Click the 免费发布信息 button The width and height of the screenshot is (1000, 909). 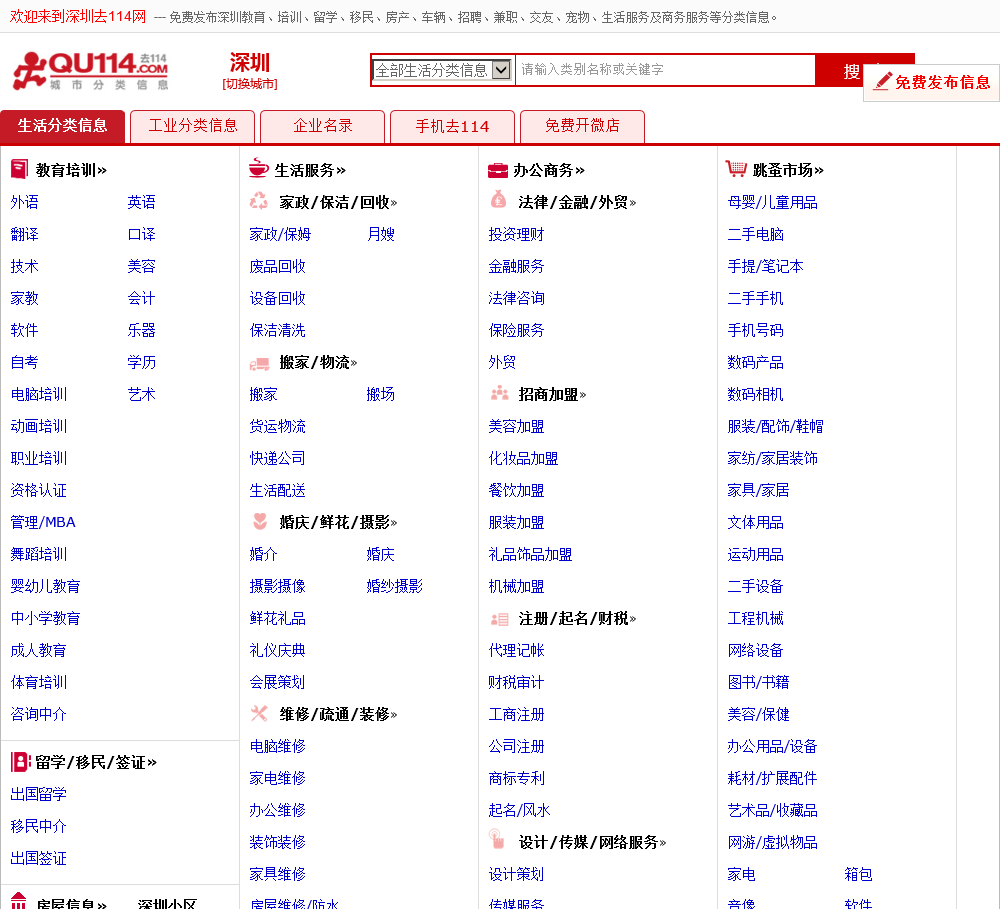(931, 82)
